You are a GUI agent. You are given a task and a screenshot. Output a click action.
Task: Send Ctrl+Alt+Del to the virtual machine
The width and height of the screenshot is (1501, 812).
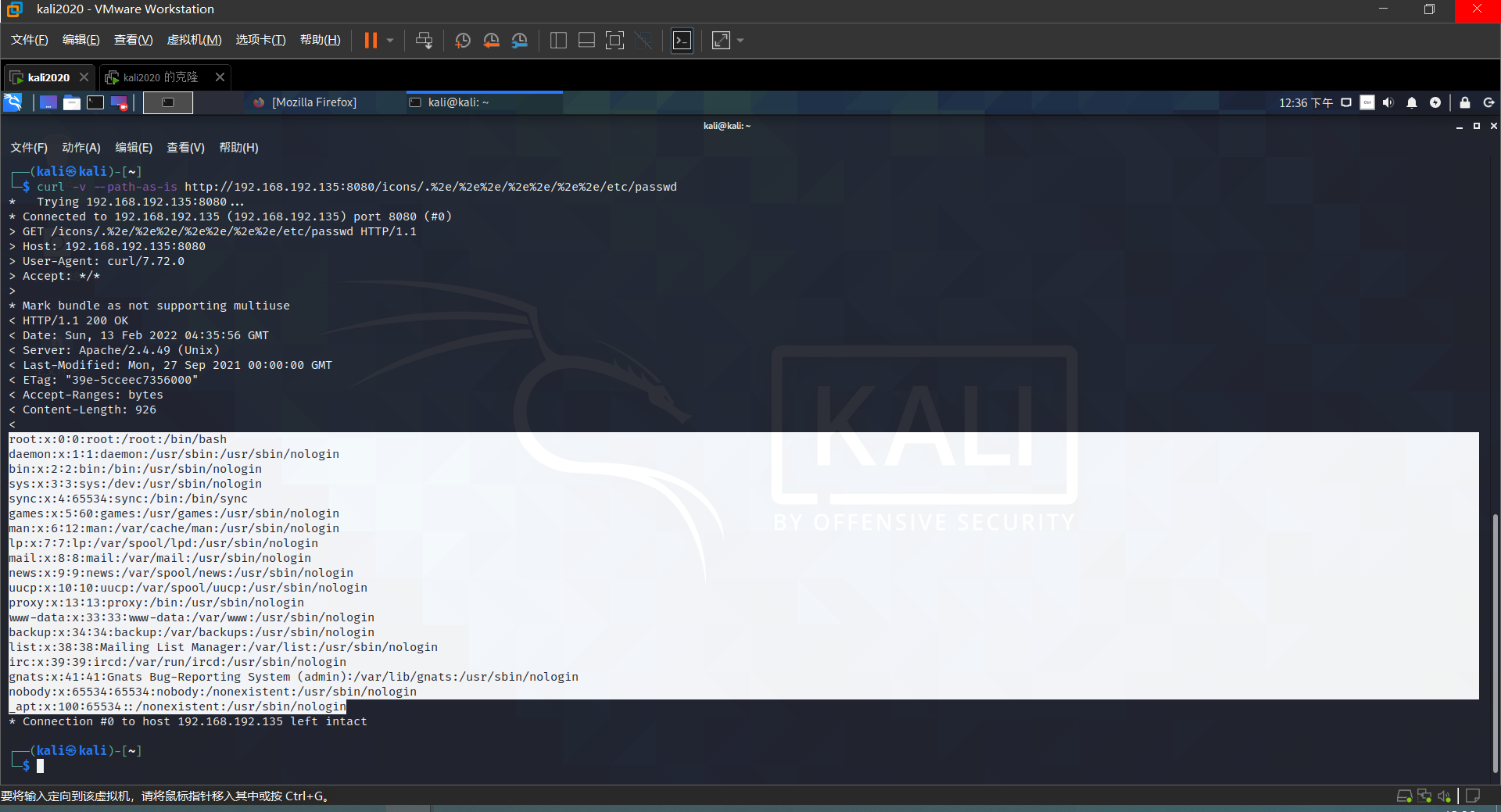point(424,41)
